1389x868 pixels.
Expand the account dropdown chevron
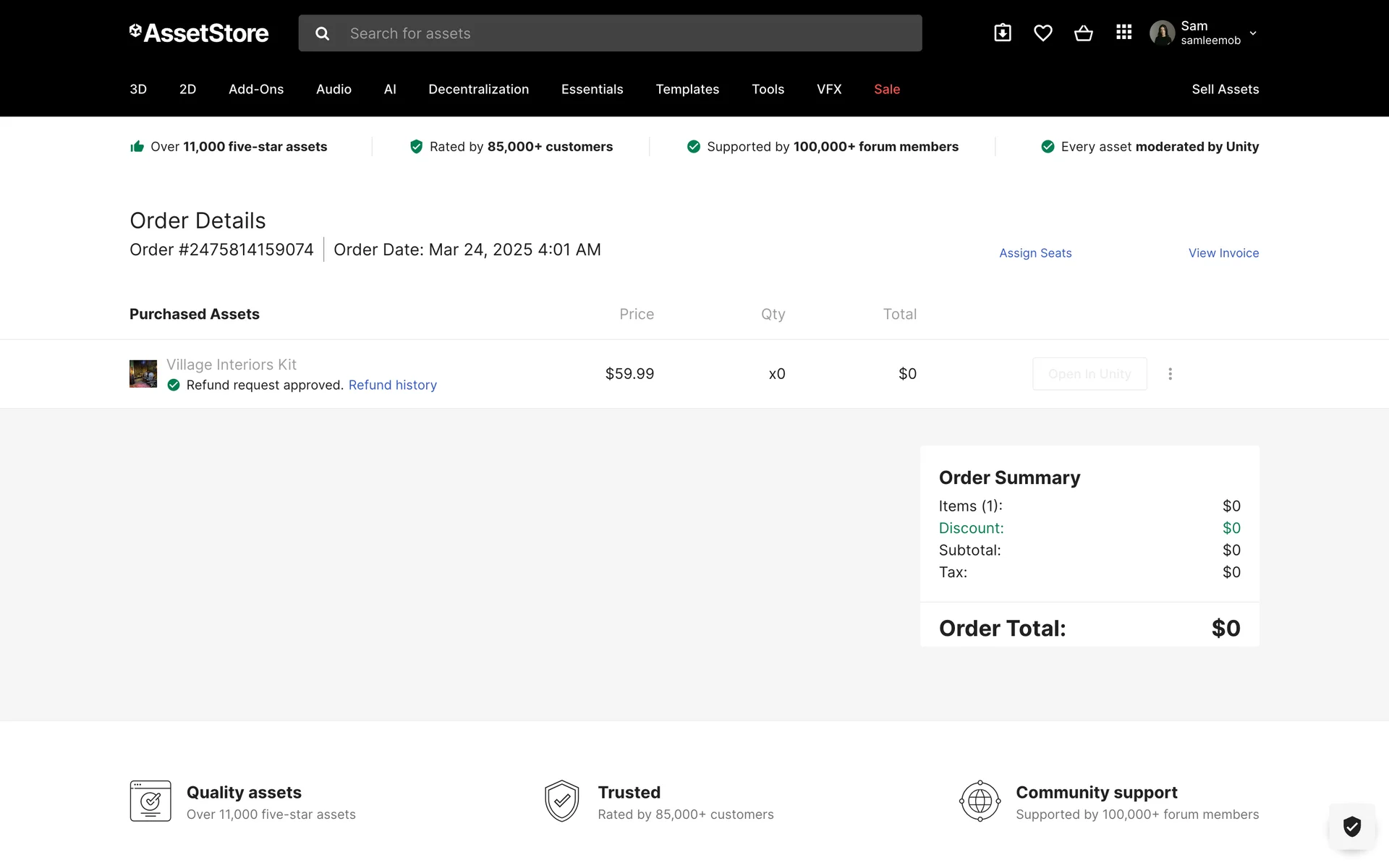click(1253, 33)
